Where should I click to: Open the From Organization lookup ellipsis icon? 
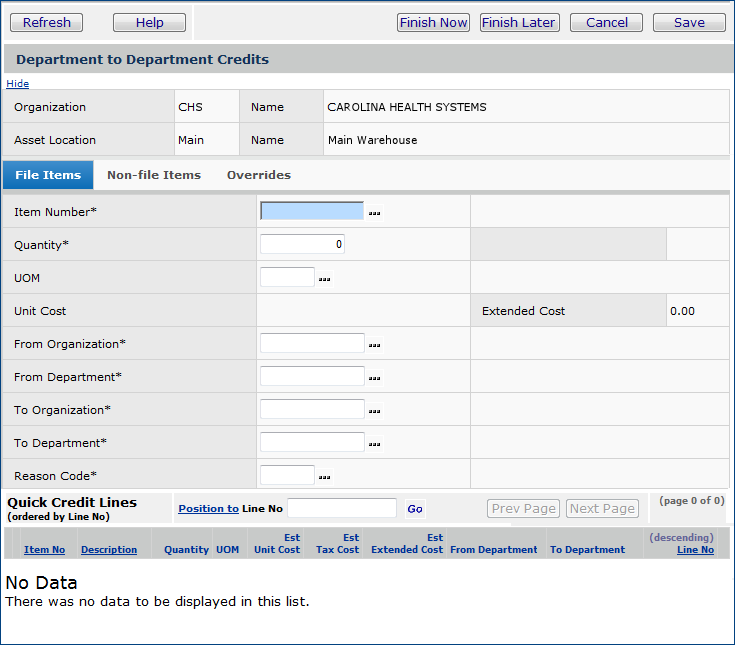point(375,345)
